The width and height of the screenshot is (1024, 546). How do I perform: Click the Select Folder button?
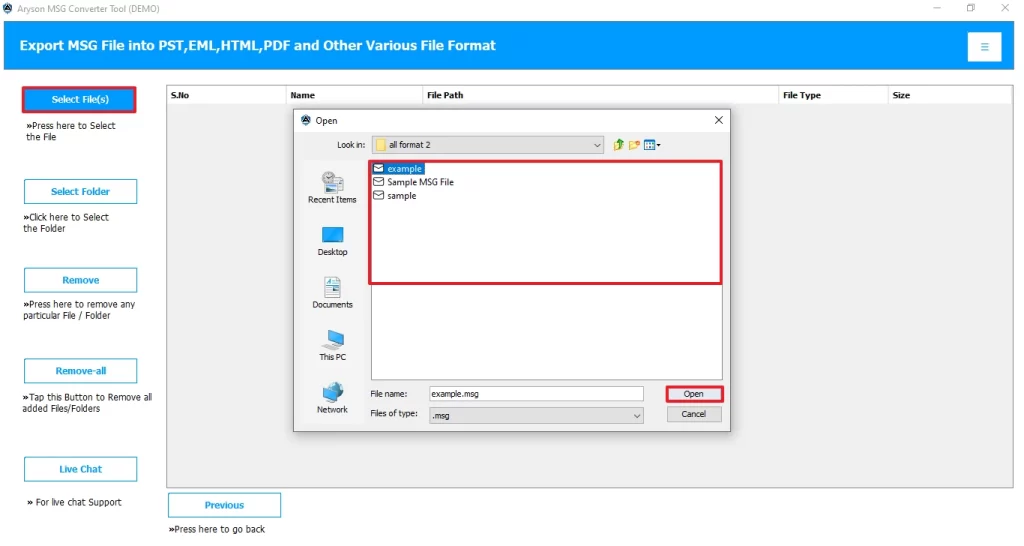tap(80, 191)
